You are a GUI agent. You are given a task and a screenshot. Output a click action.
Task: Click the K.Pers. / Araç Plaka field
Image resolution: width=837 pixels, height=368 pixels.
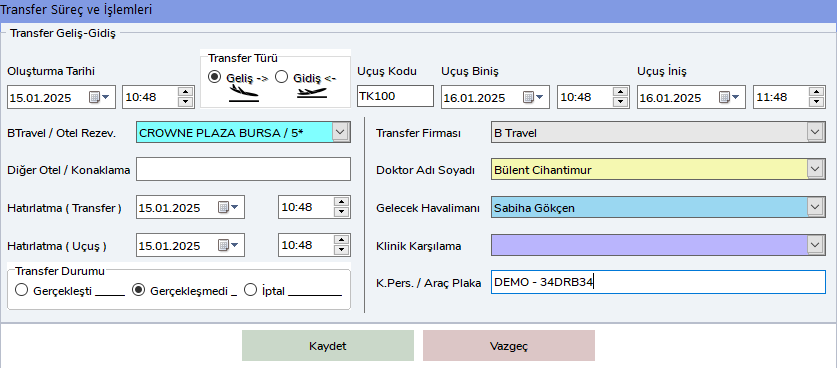(658, 282)
